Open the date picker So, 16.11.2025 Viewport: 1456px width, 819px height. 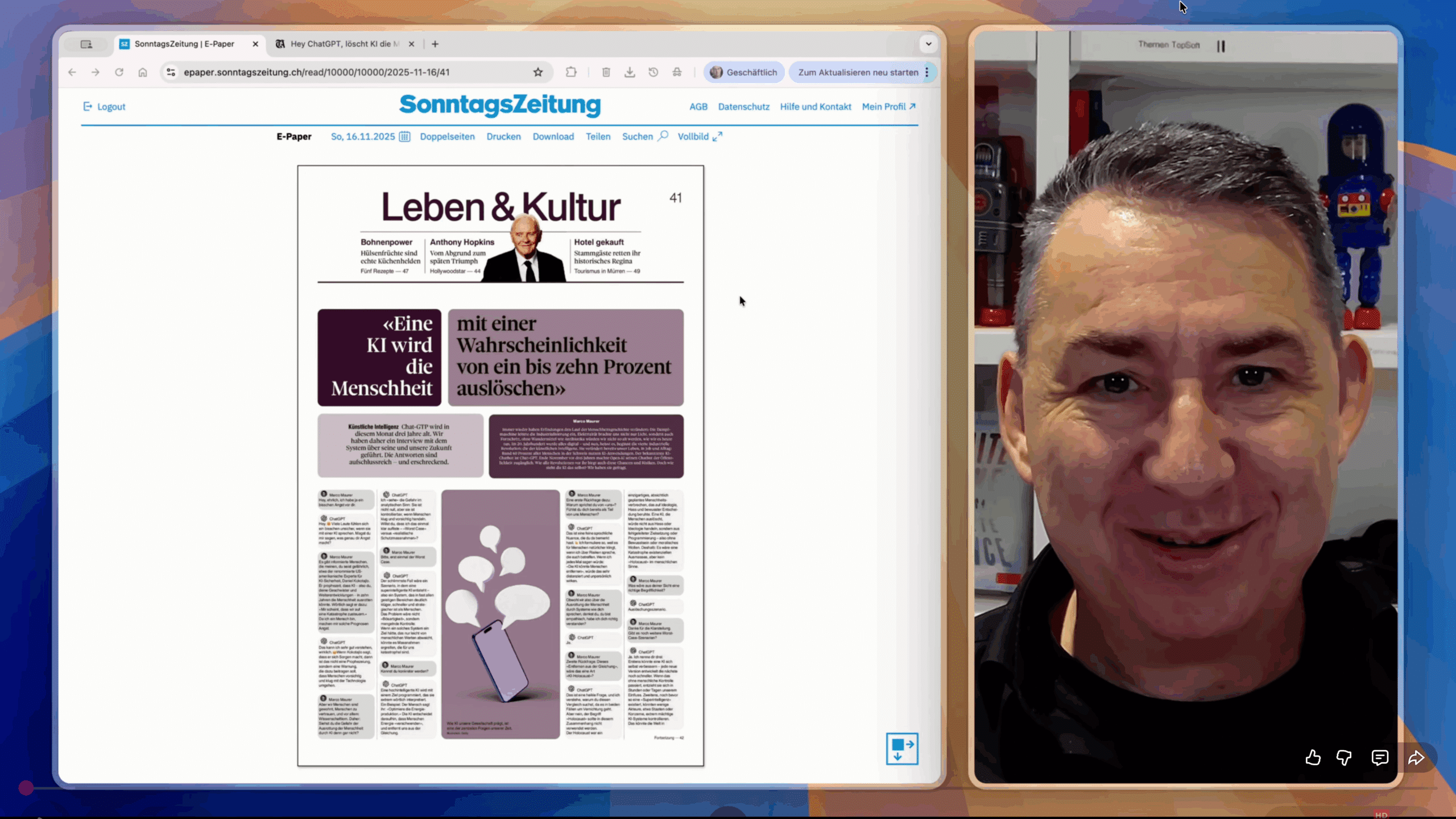click(x=370, y=136)
